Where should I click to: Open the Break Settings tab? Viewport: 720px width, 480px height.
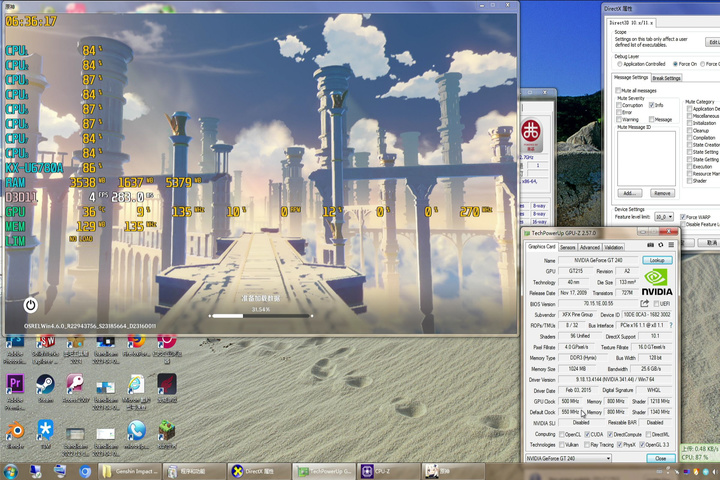667,77
